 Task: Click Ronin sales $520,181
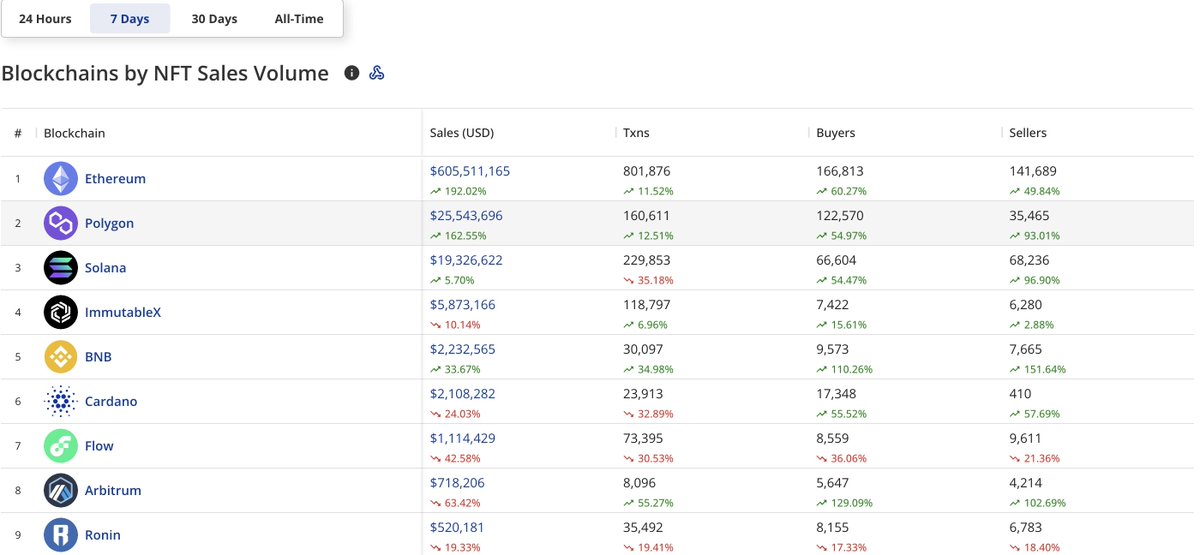457,527
